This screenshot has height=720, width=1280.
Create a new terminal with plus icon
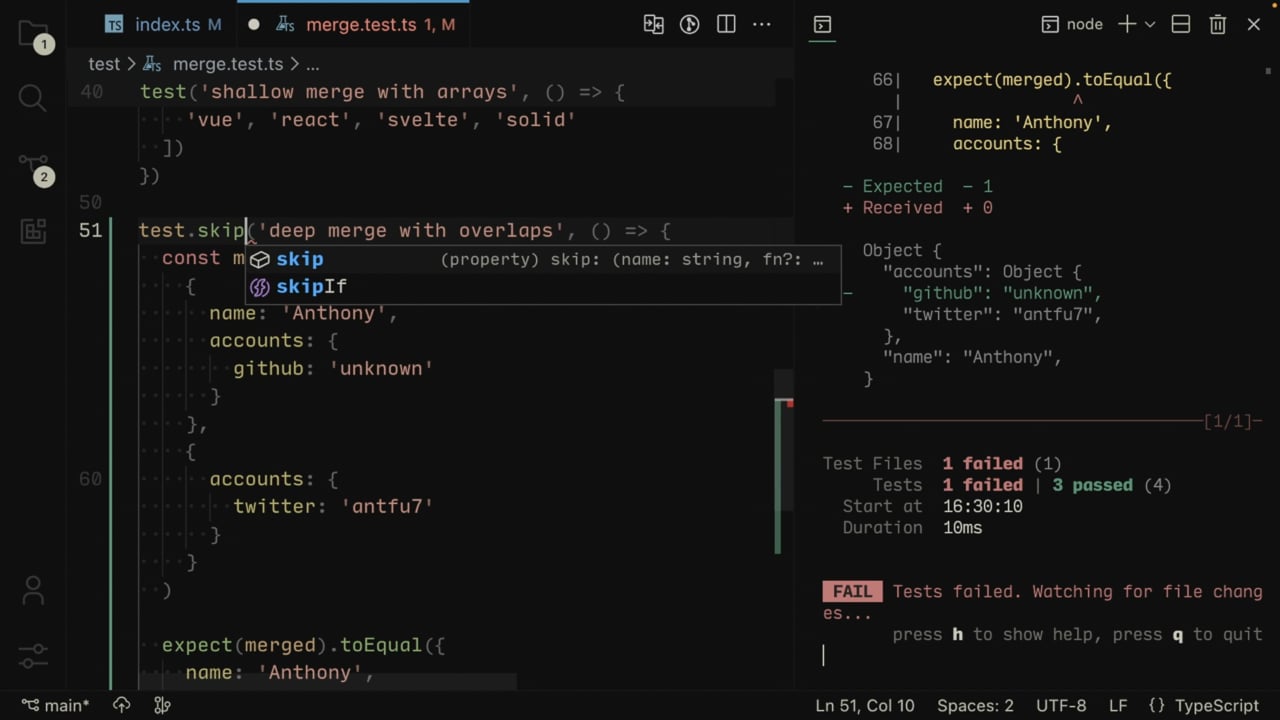[x=1127, y=24]
